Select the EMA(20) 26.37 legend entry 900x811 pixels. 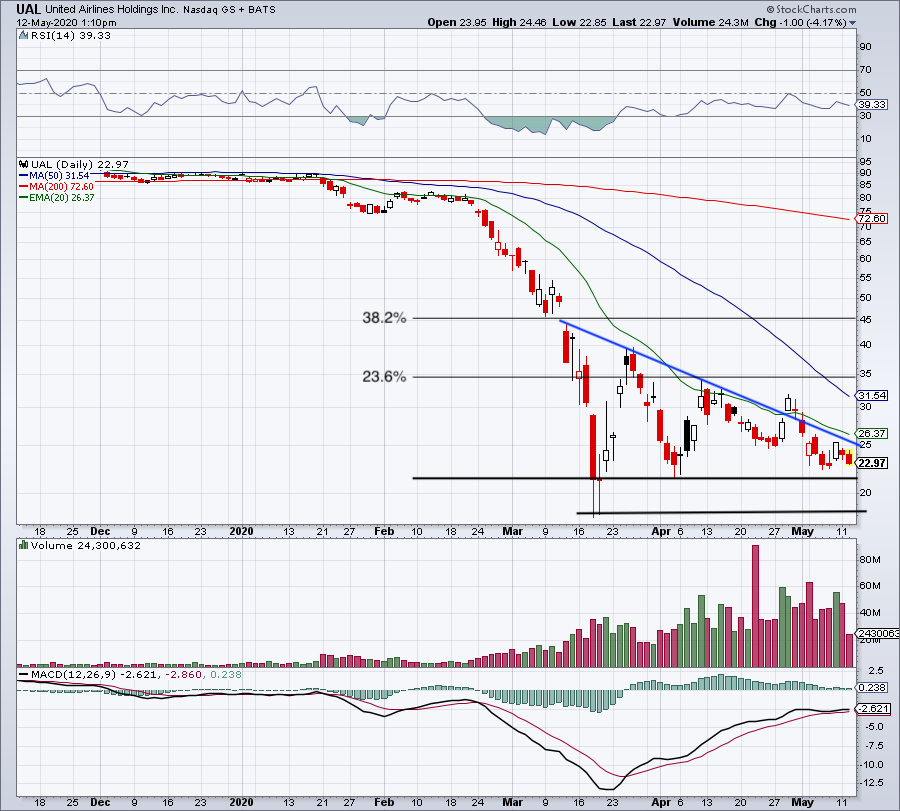click(x=56, y=197)
